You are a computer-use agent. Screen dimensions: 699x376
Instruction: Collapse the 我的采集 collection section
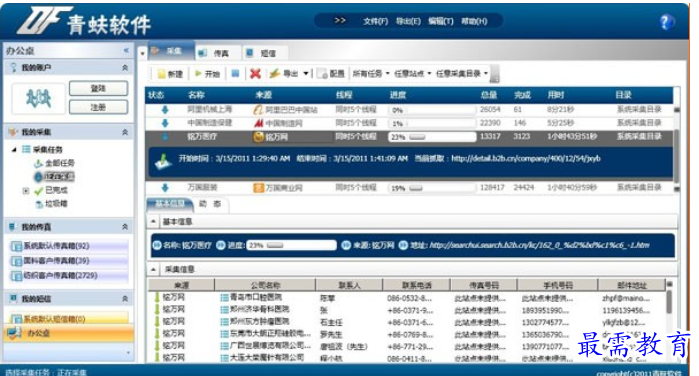(x=125, y=132)
